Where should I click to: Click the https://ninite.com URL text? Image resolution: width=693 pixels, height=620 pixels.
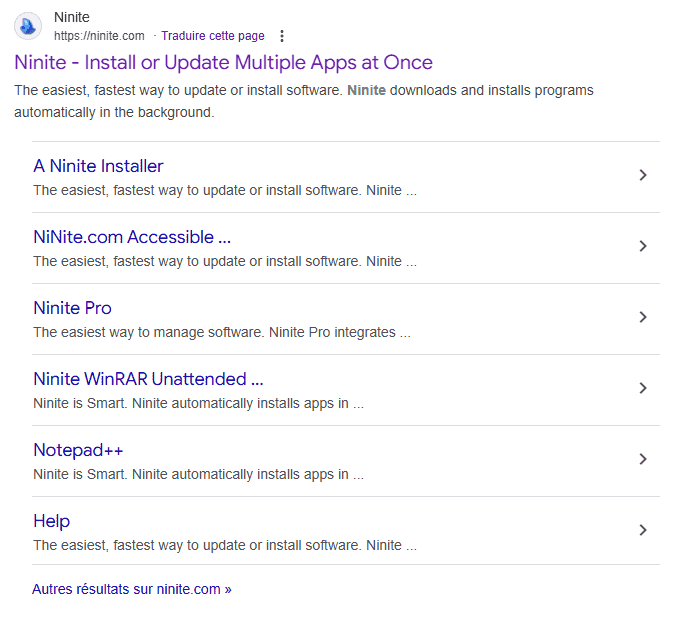pyautogui.click(x=99, y=36)
